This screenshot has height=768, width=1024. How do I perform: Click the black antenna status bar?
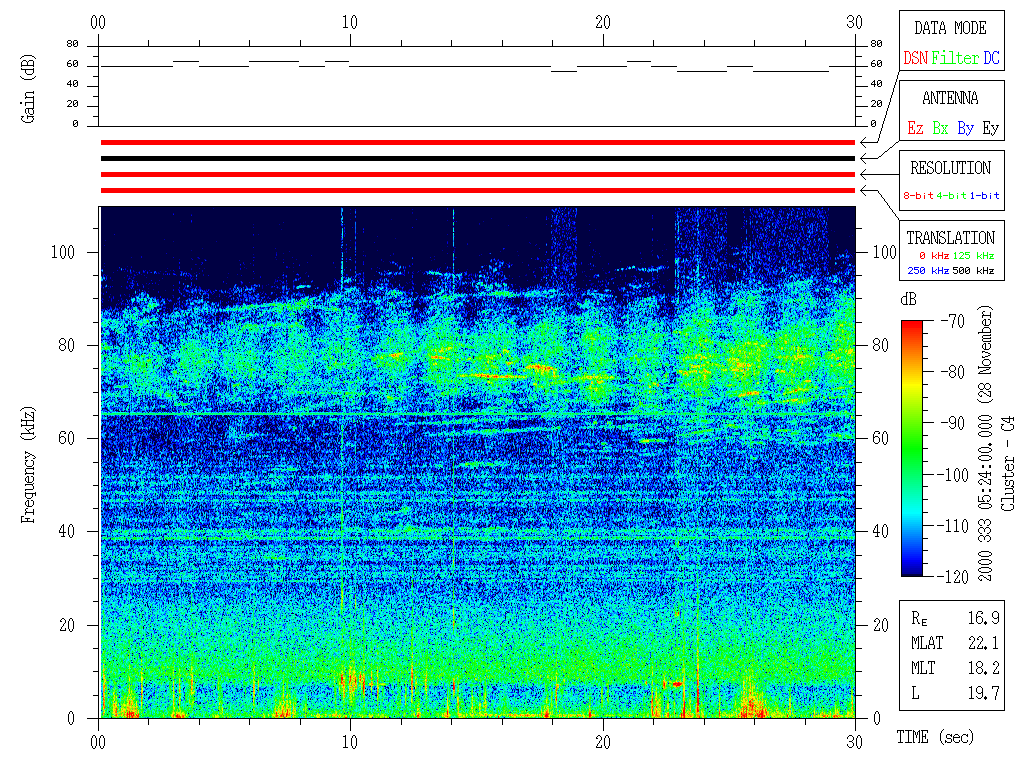[477, 158]
